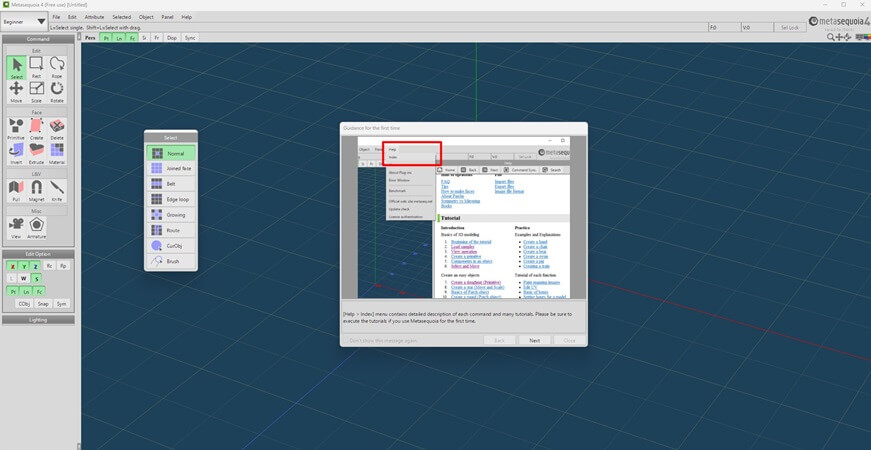Open the Selected menu
The image size is (871, 450).
click(x=122, y=17)
